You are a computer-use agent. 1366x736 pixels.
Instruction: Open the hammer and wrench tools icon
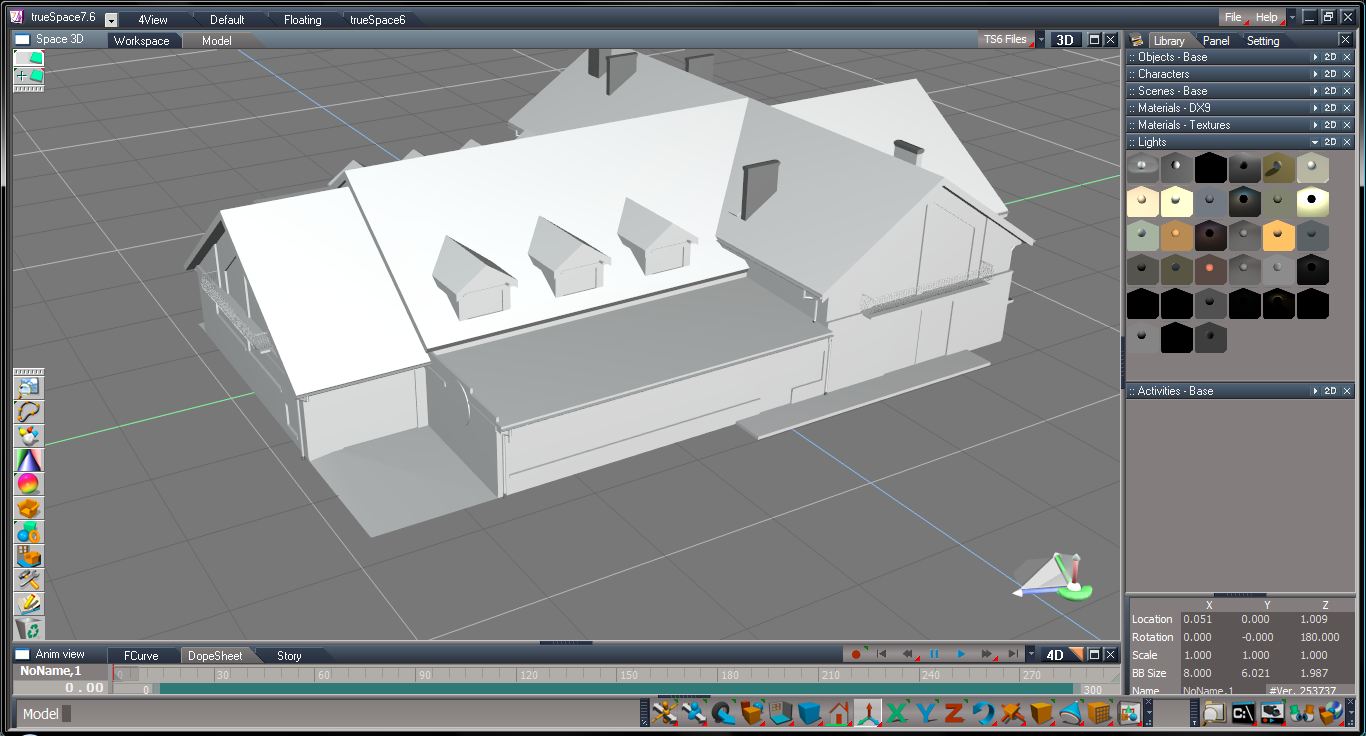click(x=28, y=580)
